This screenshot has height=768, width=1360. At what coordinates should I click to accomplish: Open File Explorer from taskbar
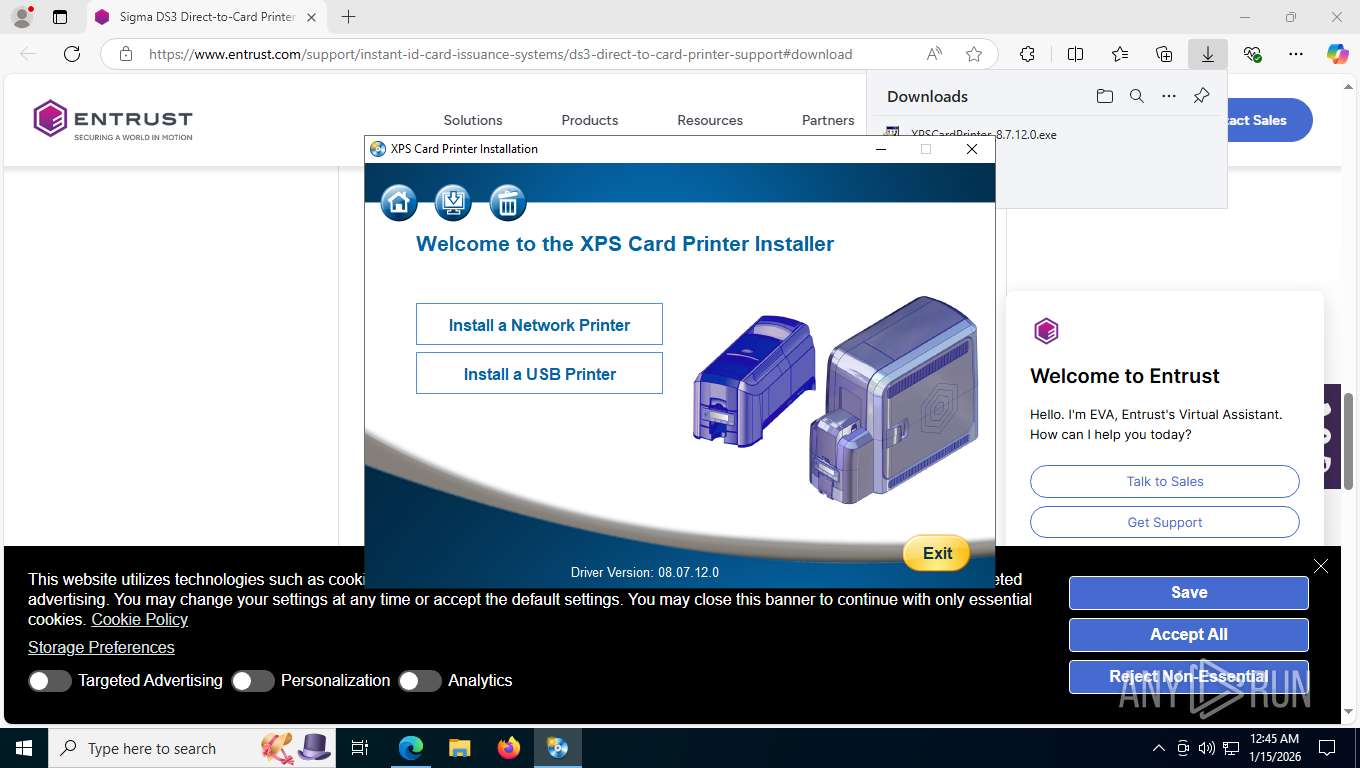click(459, 748)
